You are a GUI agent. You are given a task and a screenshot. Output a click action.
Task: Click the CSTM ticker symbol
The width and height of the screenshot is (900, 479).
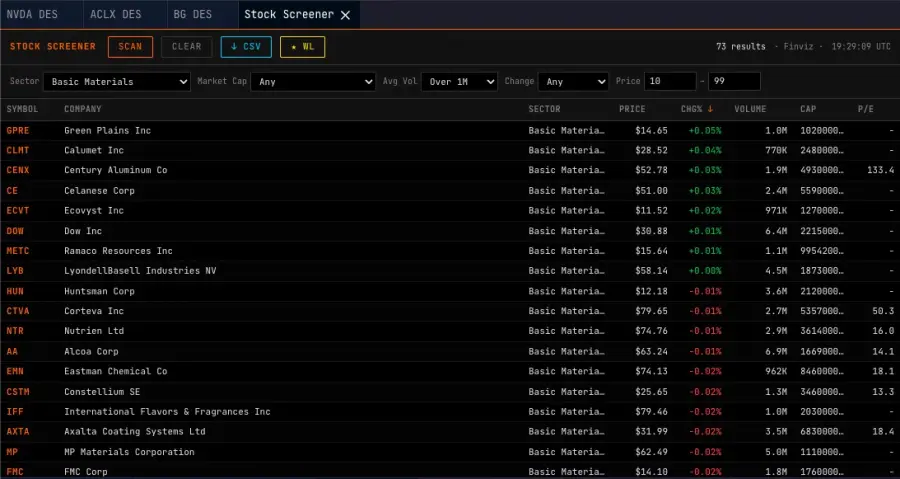coord(18,392)
